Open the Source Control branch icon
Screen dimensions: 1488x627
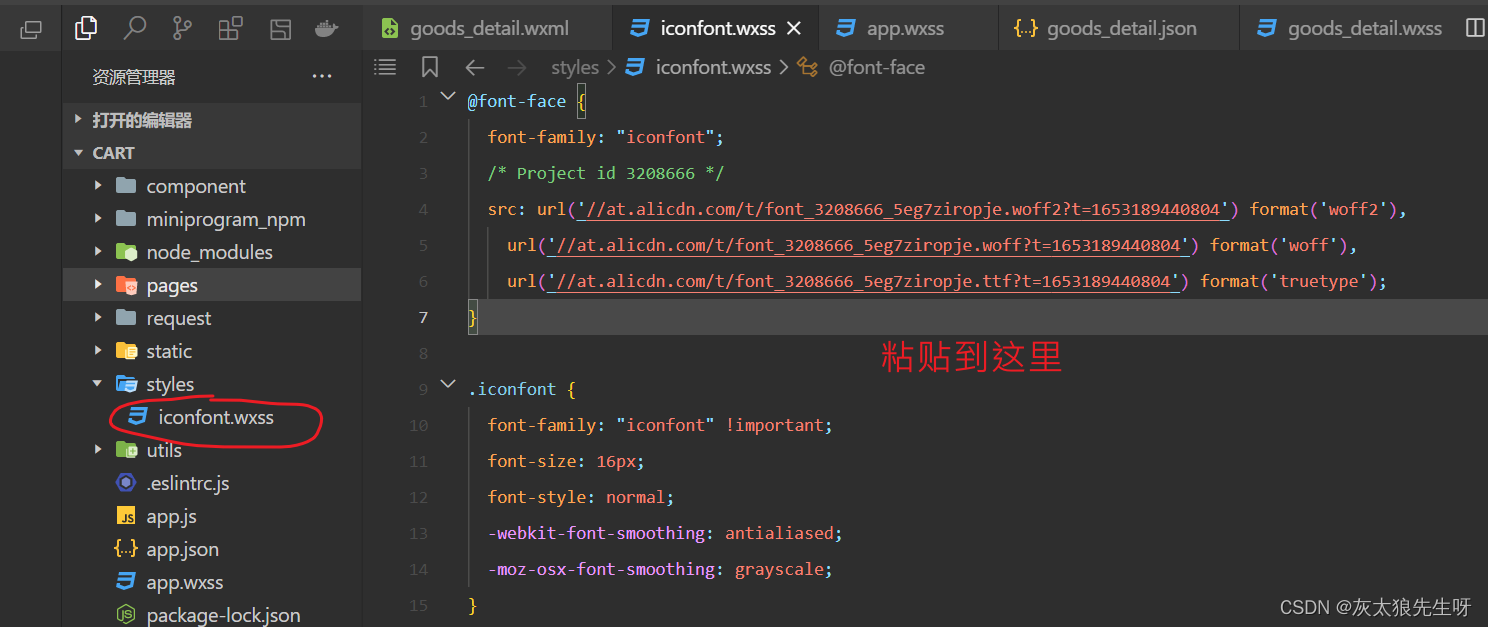click(x=182, y=29)
